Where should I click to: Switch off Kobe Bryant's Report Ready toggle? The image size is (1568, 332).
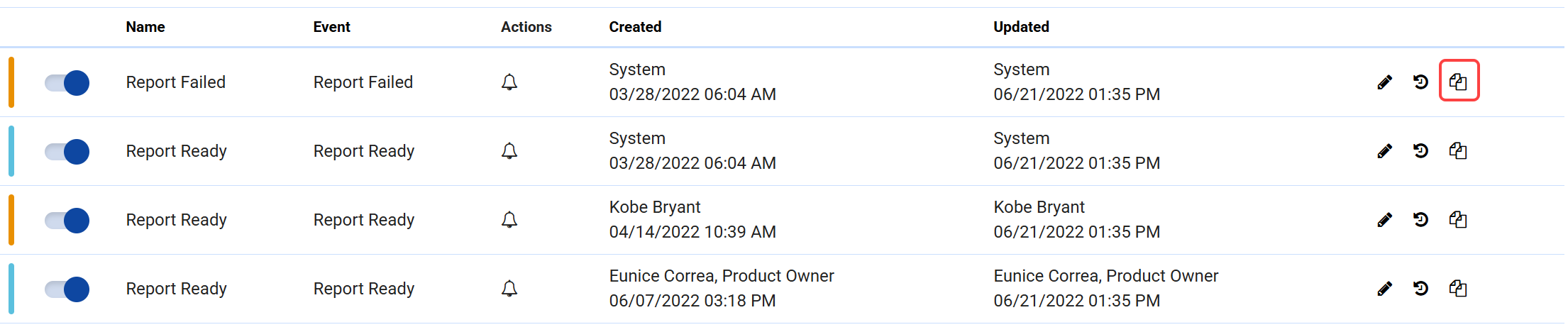(x=67, y=221)
